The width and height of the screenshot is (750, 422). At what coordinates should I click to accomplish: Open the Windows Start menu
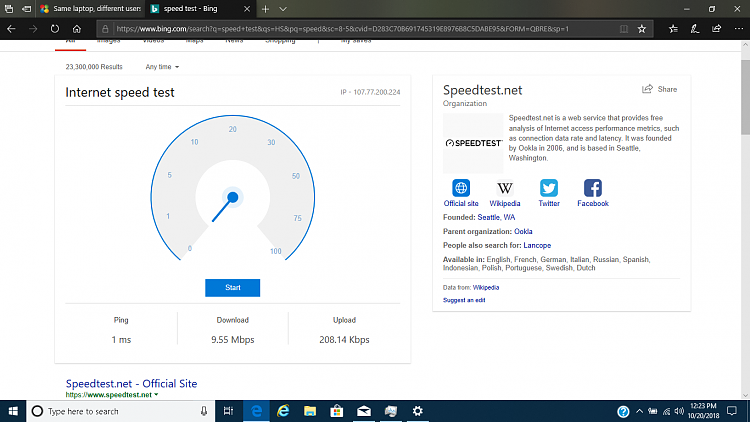13,411
